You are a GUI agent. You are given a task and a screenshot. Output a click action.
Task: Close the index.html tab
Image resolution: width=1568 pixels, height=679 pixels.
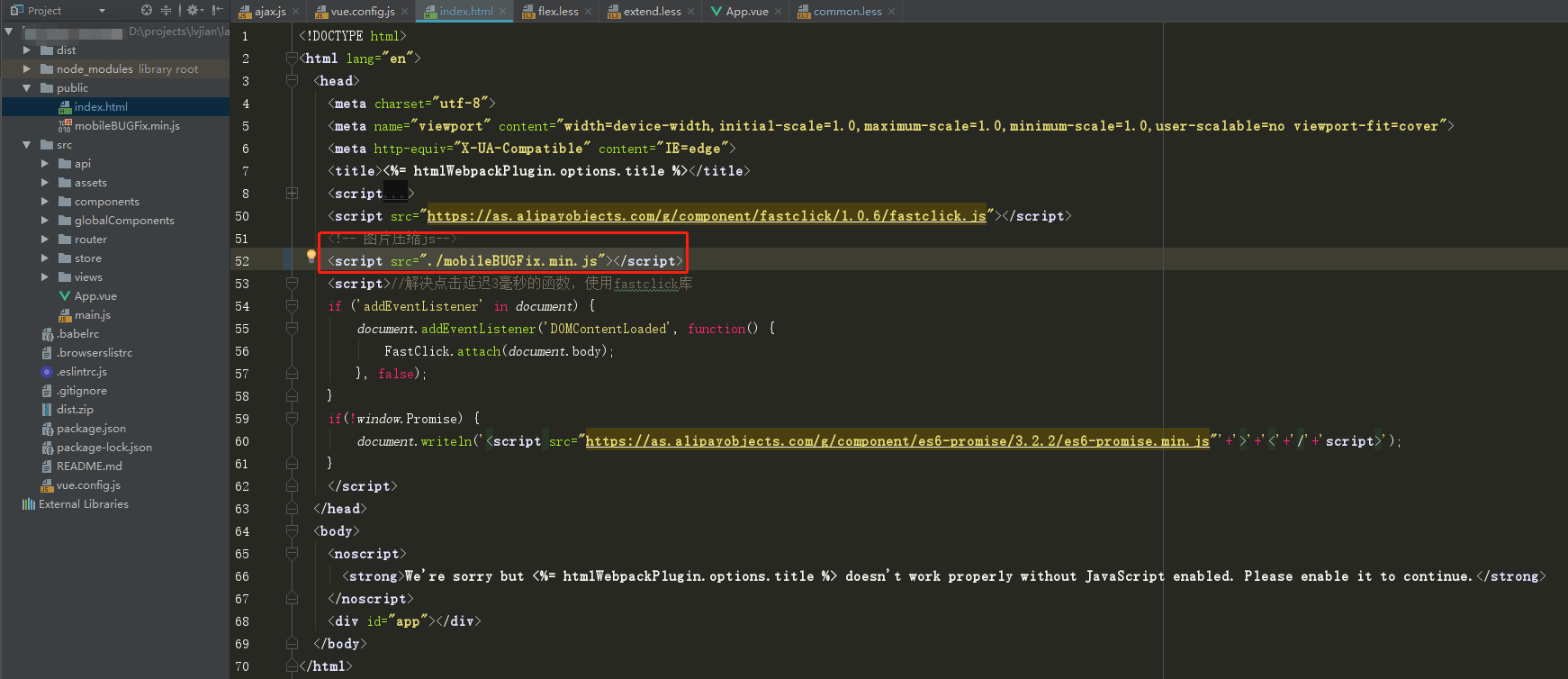click(x=503, y=12)
